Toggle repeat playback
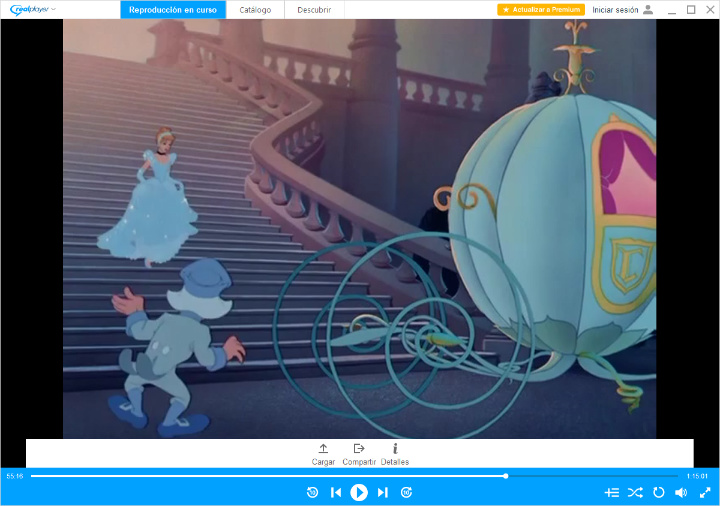Image resolution: width=720 pixels, height=506 pixels. point(658,493)
